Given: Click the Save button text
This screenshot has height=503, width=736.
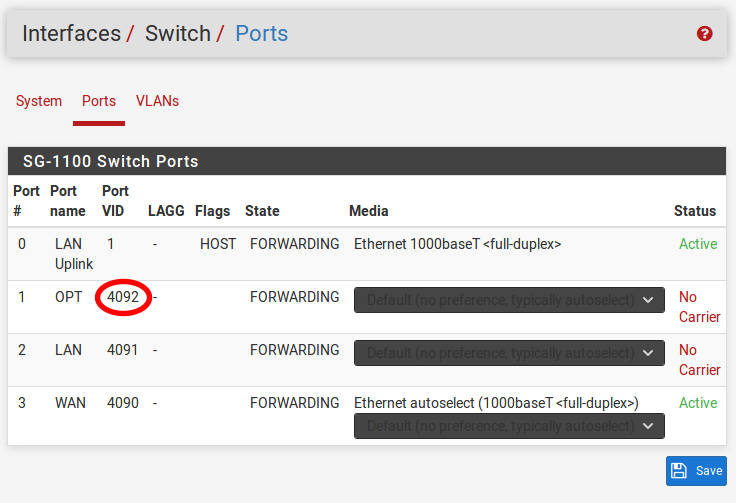Looking at the screenshot, I should (709, 471).
